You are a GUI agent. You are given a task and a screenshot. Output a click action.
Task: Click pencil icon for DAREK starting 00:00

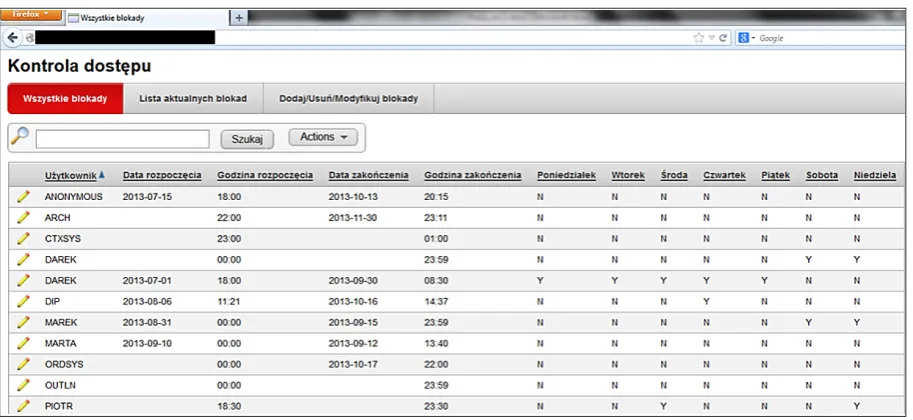(23, 260)
